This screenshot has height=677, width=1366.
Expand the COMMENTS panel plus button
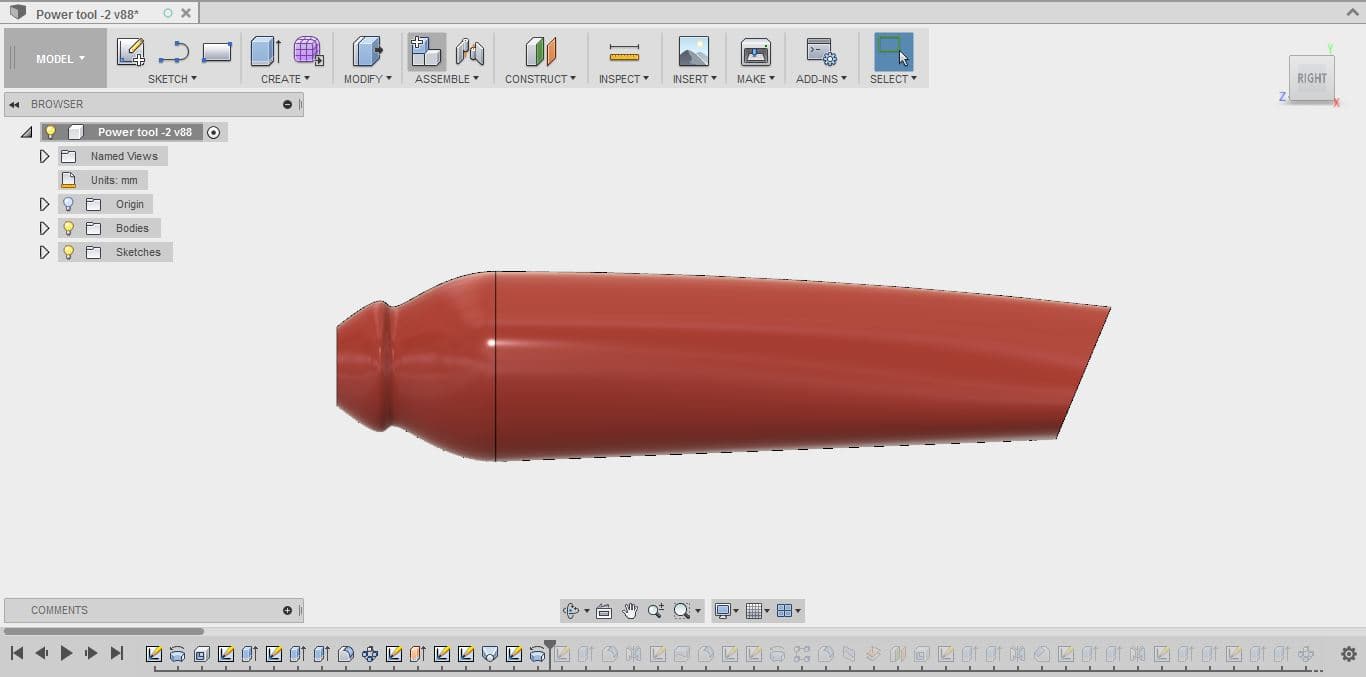(288, 610)
